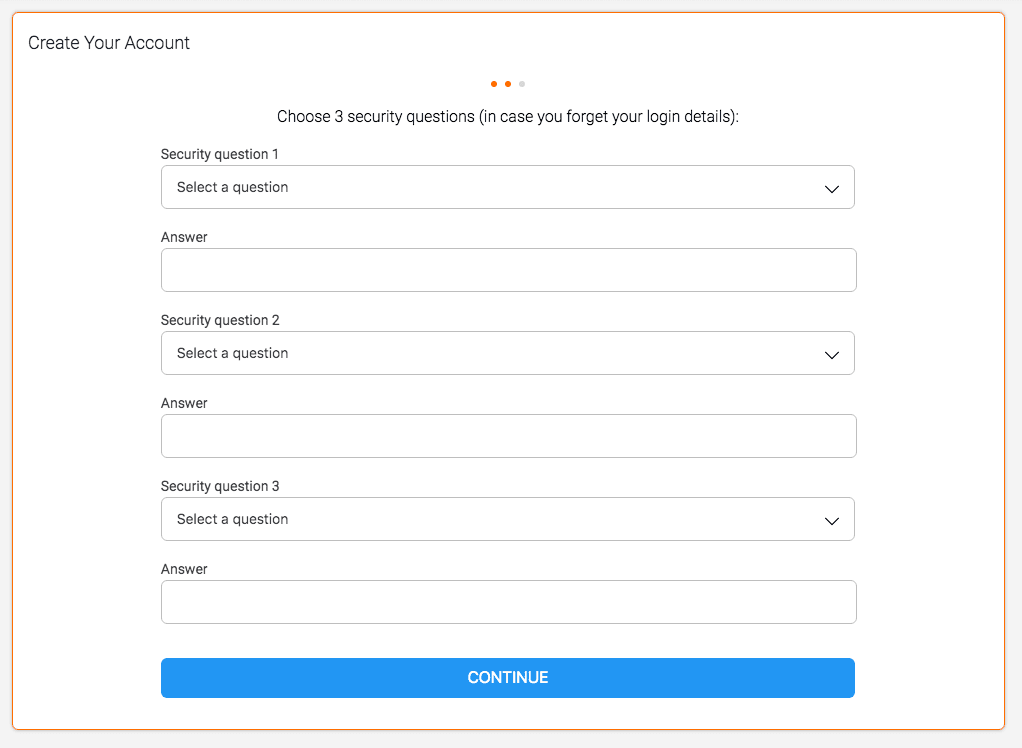
Task: Click the first orange progress dot
Action: [x=494, y=84]
